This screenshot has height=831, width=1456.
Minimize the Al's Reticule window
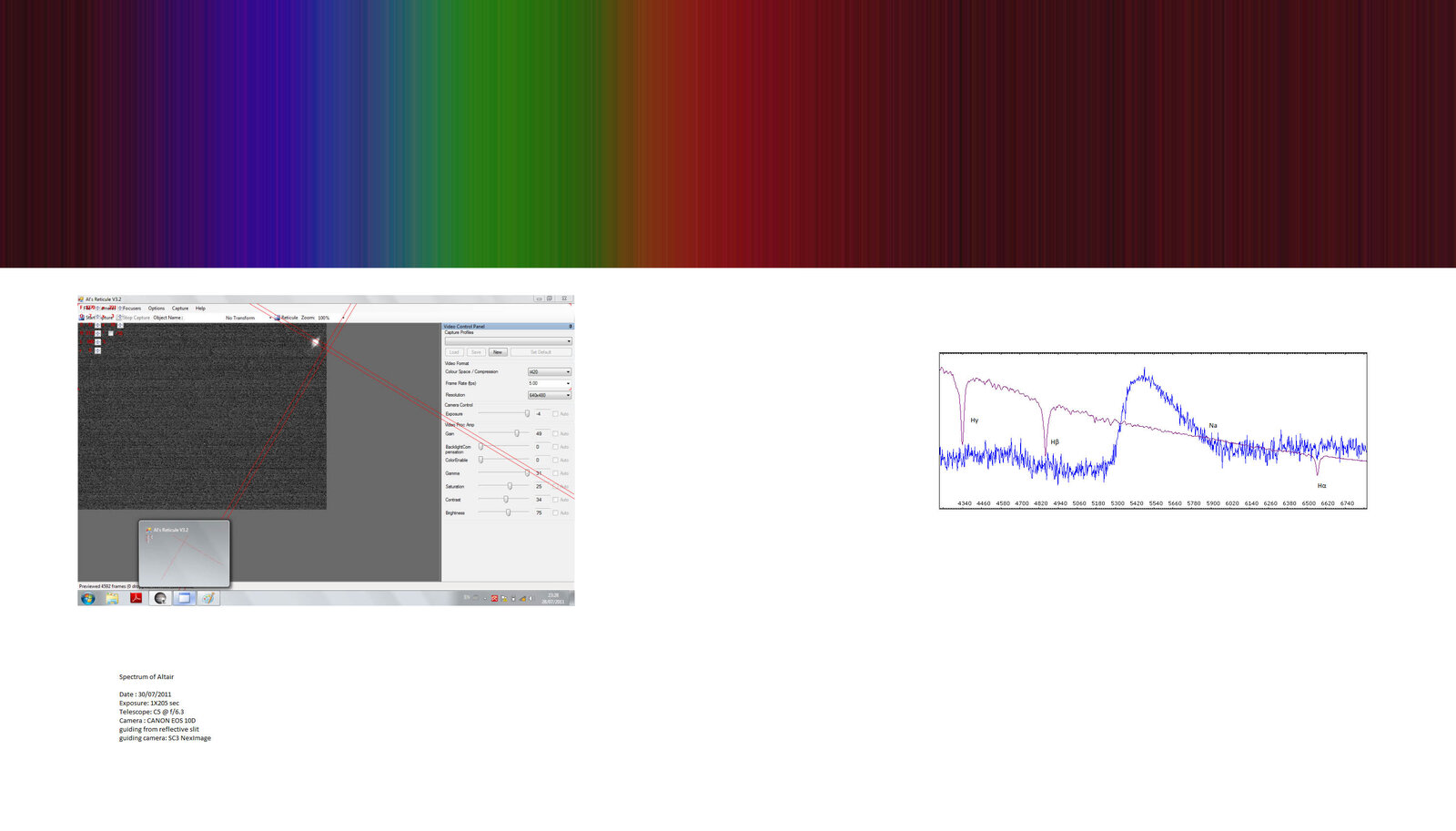coord(539,299)
